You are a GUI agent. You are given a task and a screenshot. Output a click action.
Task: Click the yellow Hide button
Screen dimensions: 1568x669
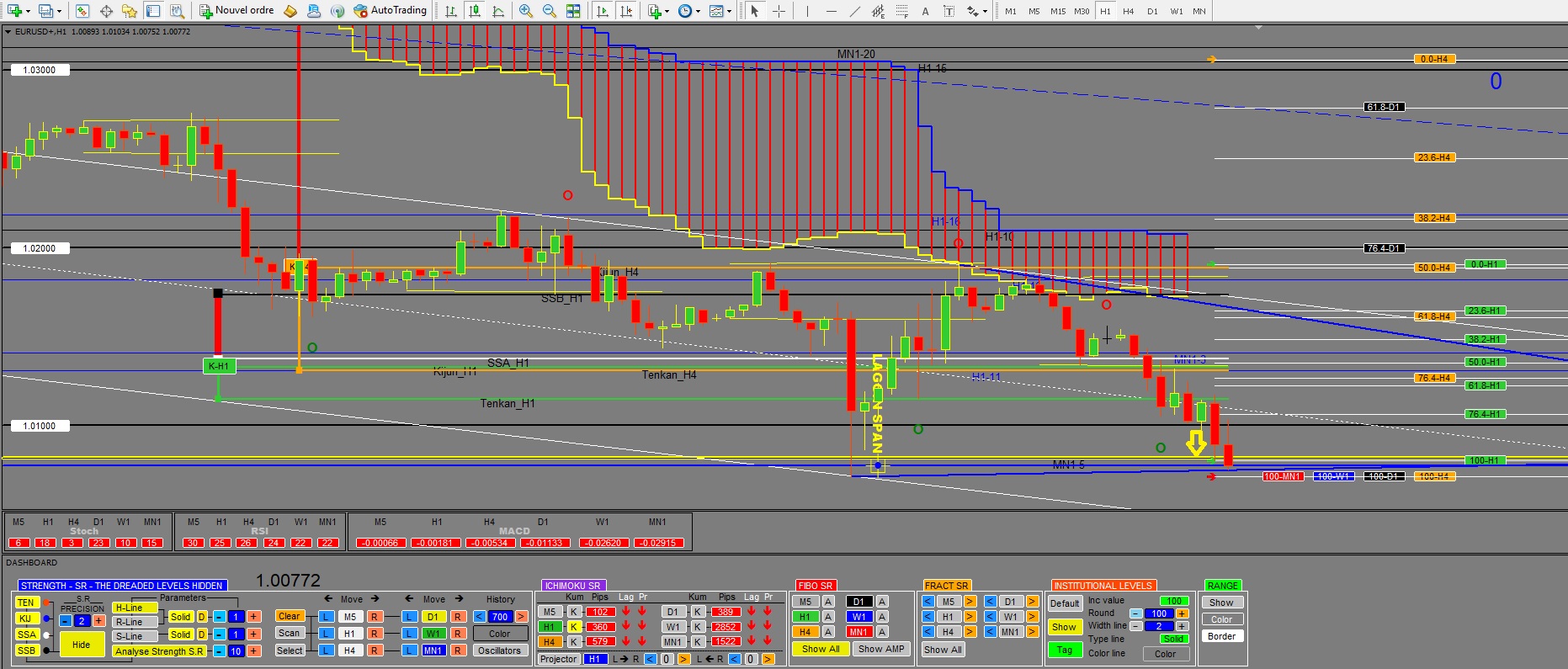[x=82, y=645]
